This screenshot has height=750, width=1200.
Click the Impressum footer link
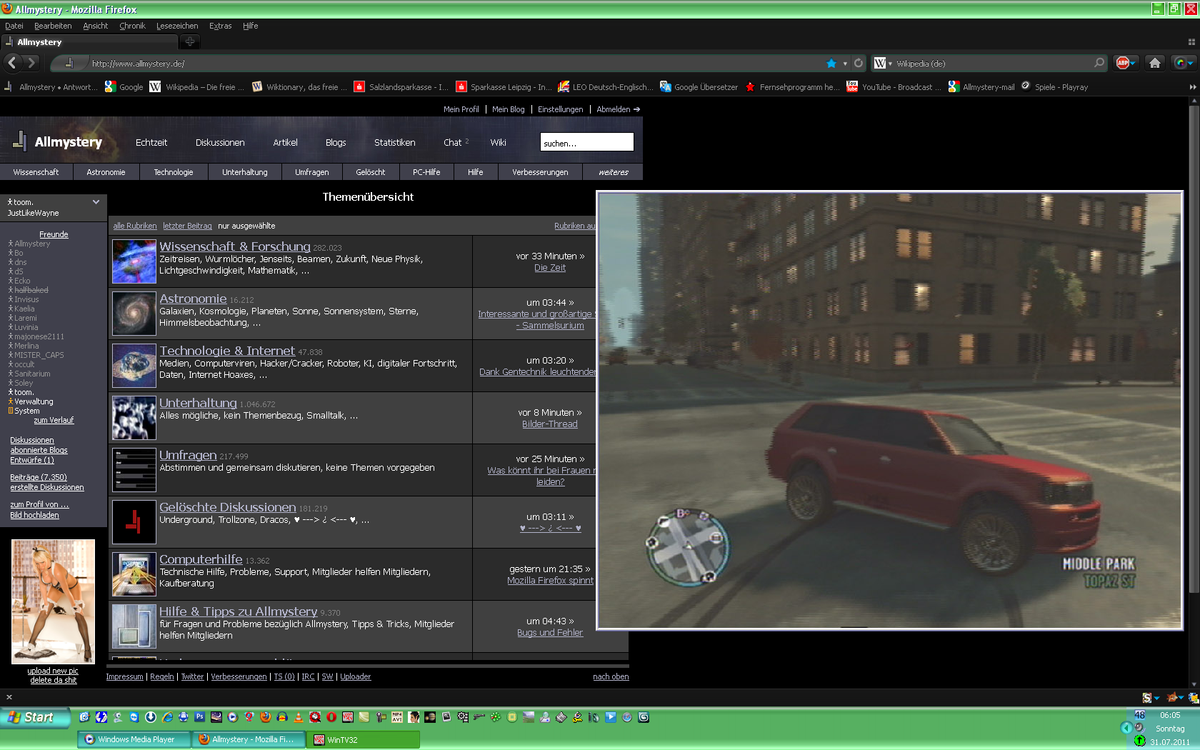tap(125, 677)
